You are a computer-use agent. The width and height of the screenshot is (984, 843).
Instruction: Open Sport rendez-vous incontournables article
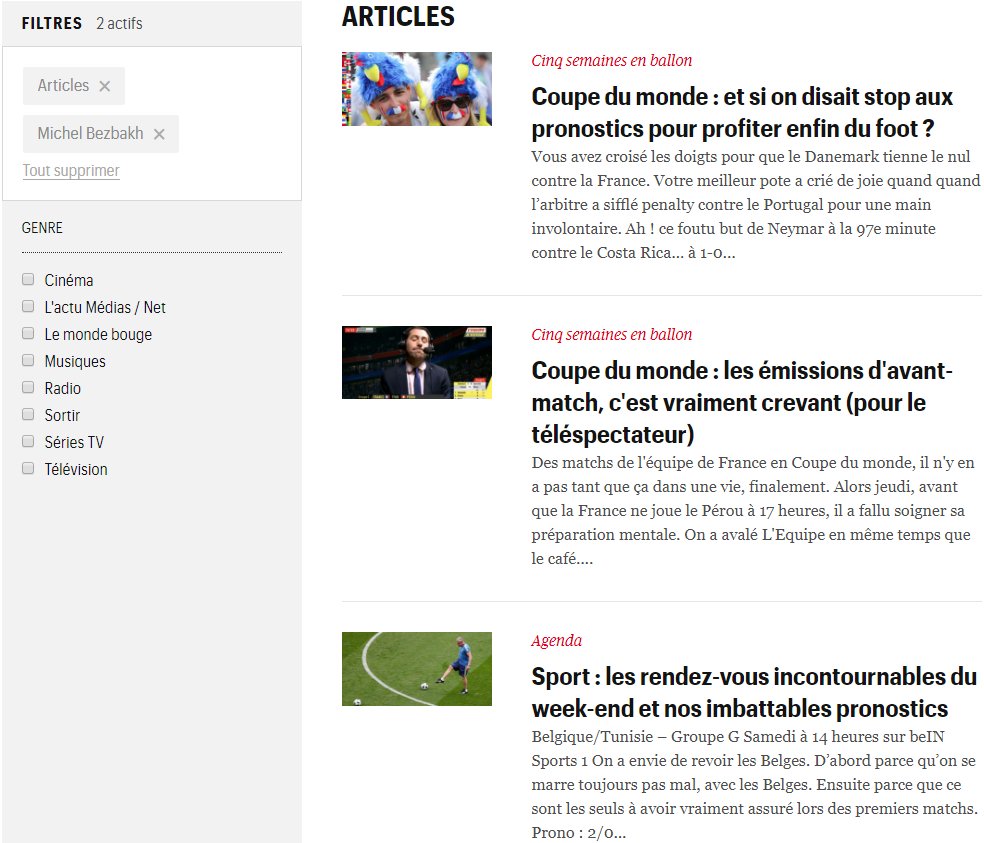point(754,692)
